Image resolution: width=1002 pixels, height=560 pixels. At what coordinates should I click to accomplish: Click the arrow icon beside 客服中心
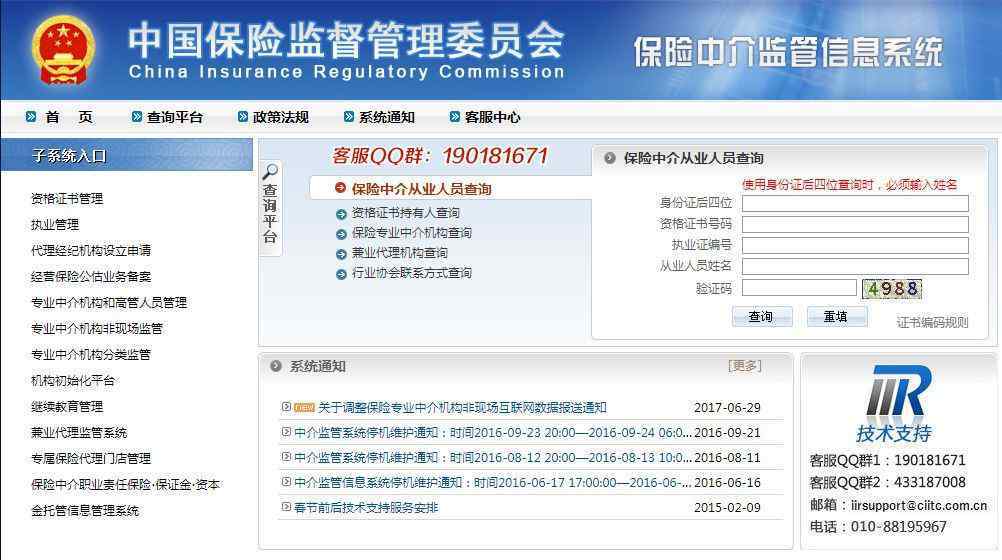(x=455, y=117)
